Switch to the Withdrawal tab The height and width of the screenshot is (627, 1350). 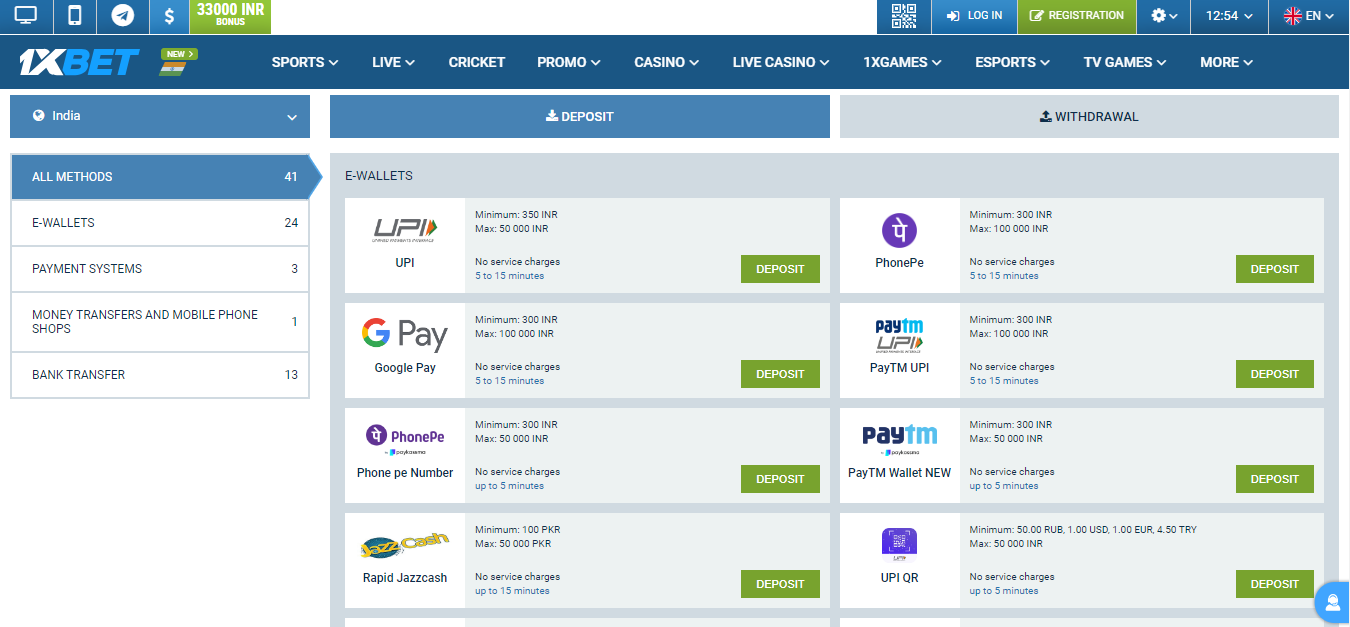1088,116
